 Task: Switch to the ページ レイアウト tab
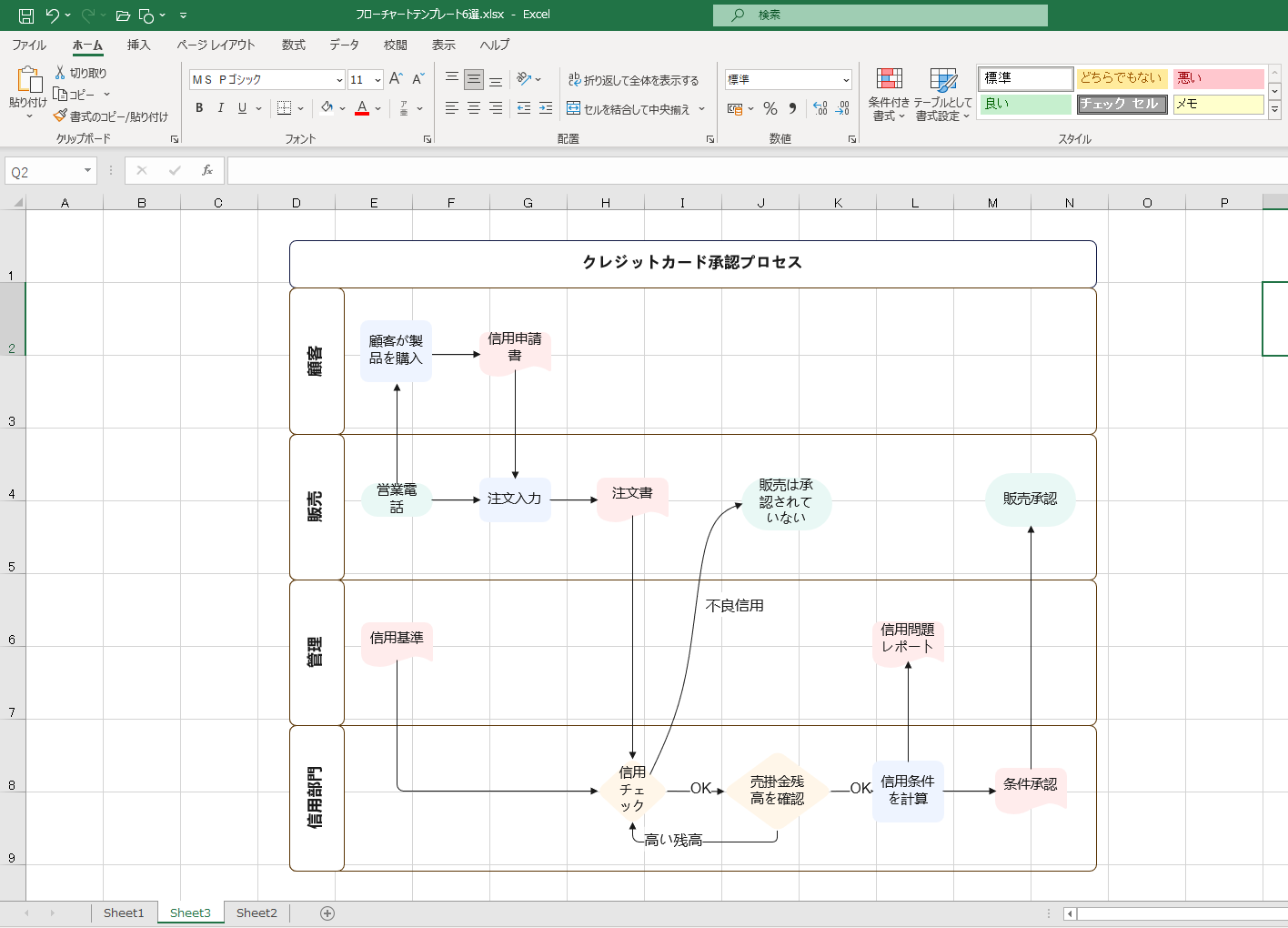[x=216, y=45]
